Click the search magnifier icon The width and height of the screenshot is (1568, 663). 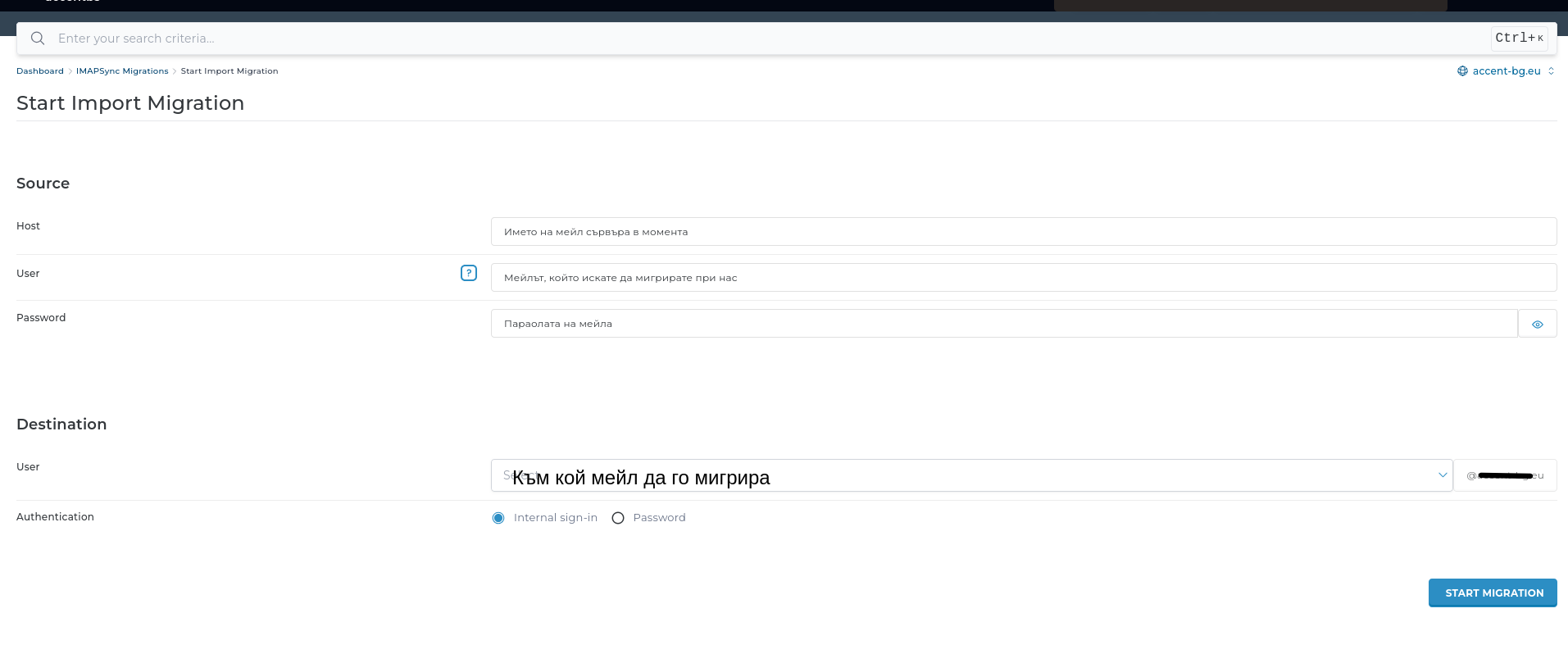point(38,39)
